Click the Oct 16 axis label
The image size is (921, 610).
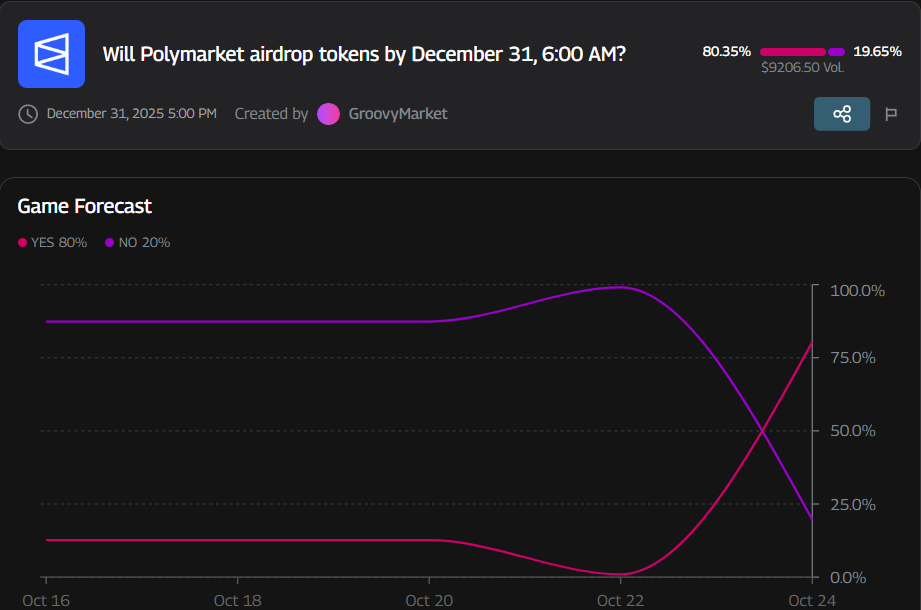tap(46, 601)
